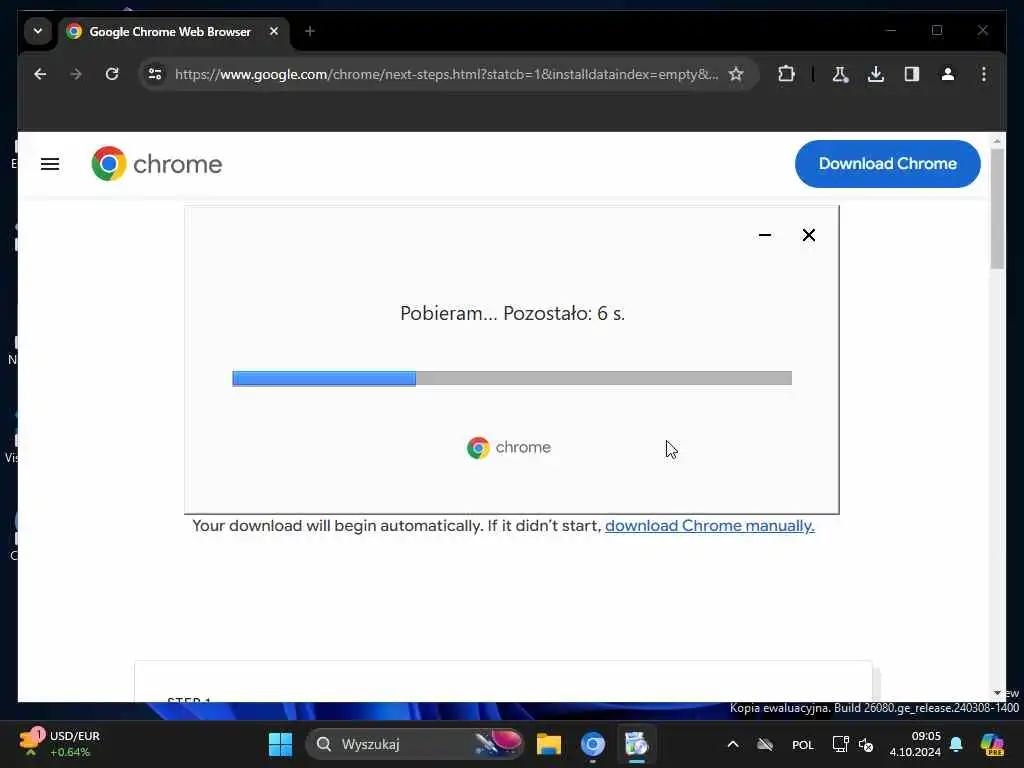Viewport: 1024px width, 768px height.
Task: Open File Explorer from the taskbar
Action: [x=549, y=744]
